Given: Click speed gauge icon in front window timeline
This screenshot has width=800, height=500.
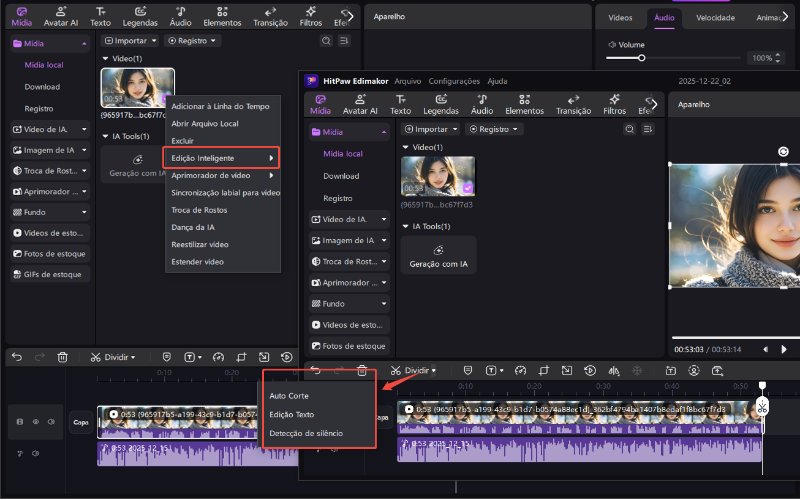Looking at the screenshot, I should (x=520, y=370).
